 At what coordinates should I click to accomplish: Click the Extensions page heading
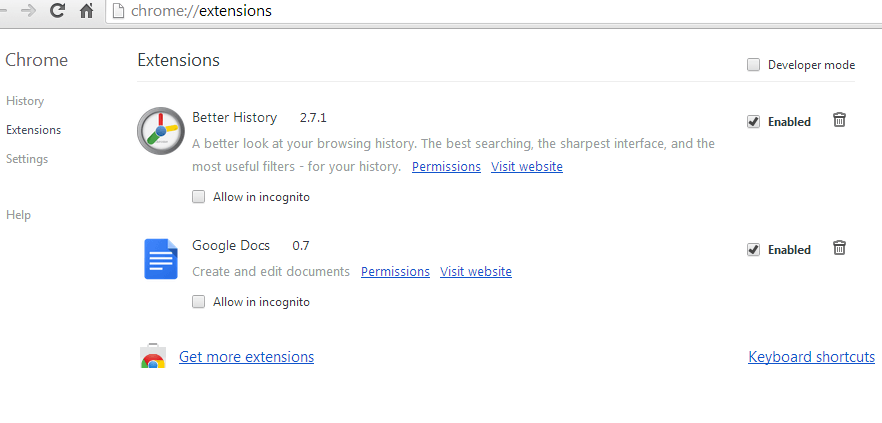click(178, 60)
